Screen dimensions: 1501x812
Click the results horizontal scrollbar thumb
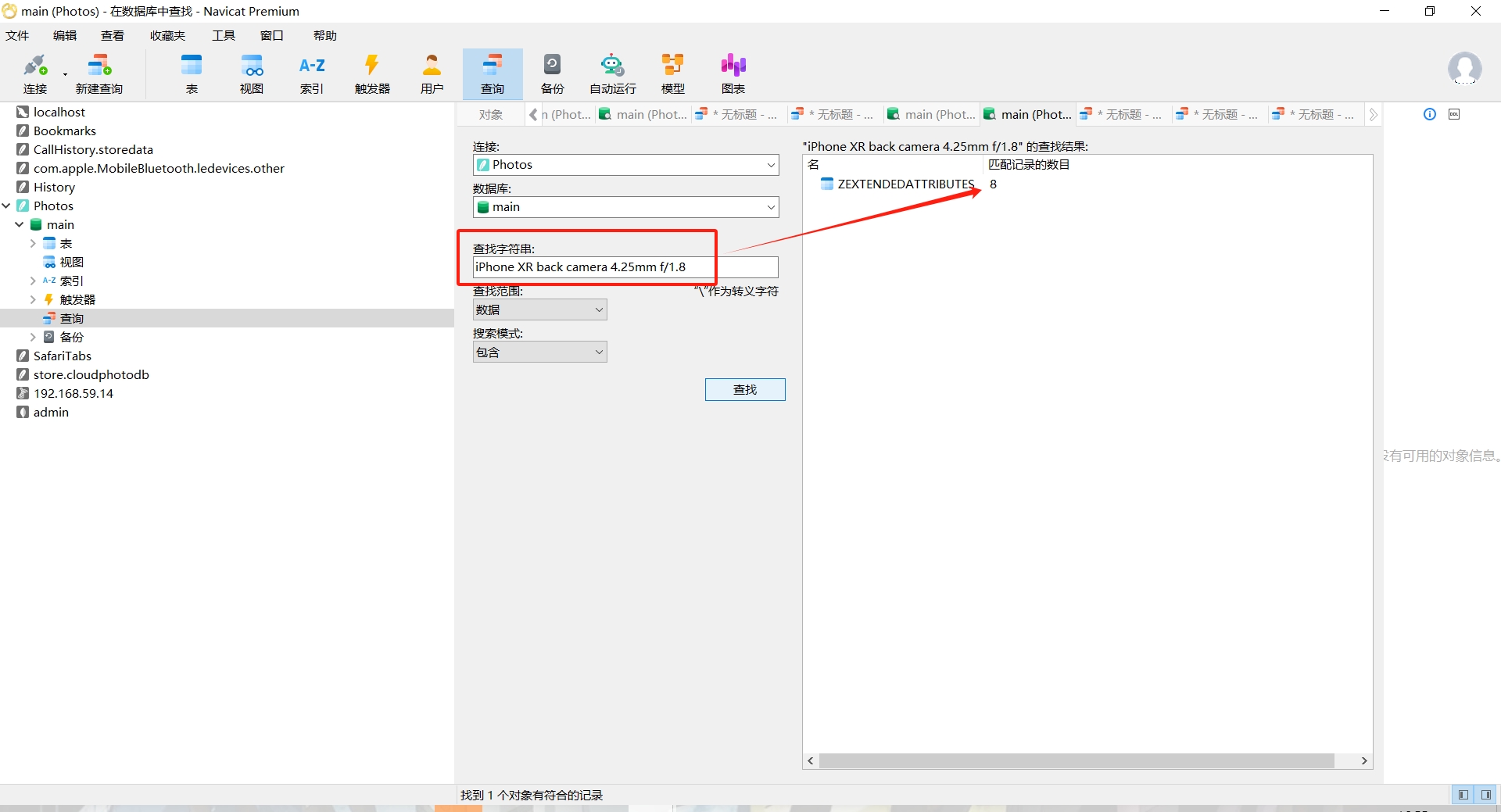(1077, 760)
